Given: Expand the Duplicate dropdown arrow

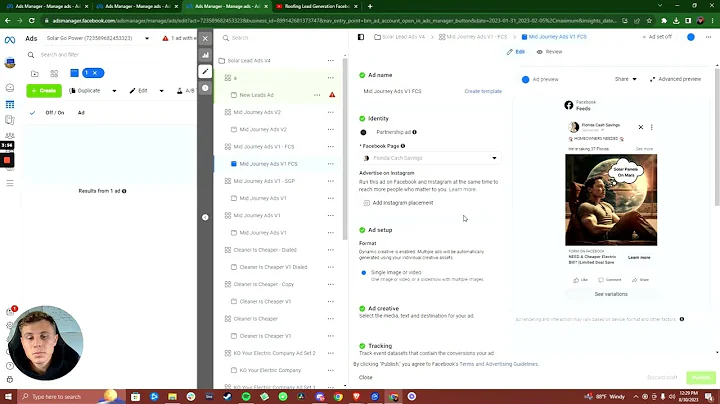Looking at the screenshot, I should pyautogui.click(x=114, y=91).
